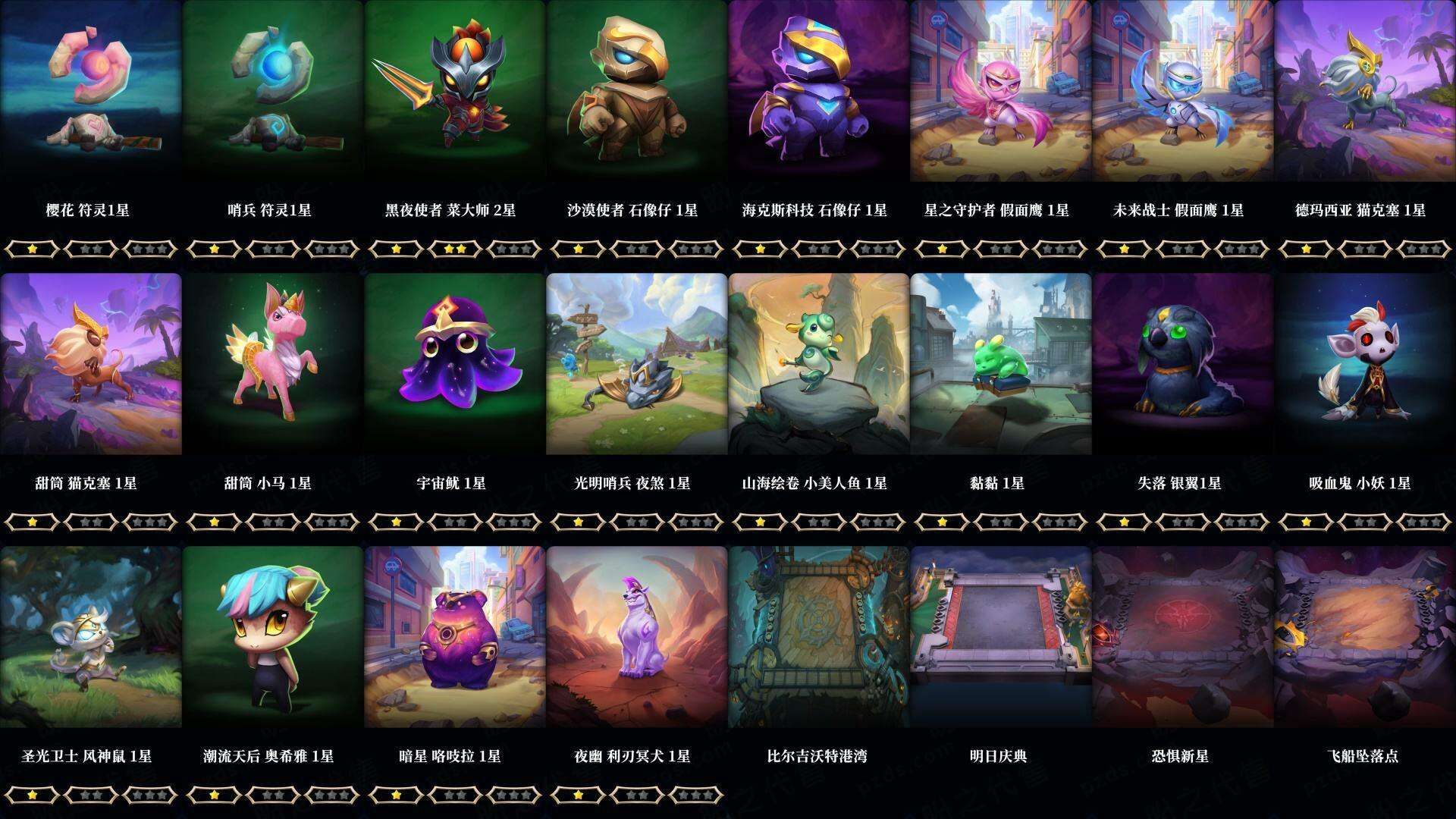Choose two-star badge under 失落 银翼
Viewport: 1456px width, 819px height.
click(1182, 522)
